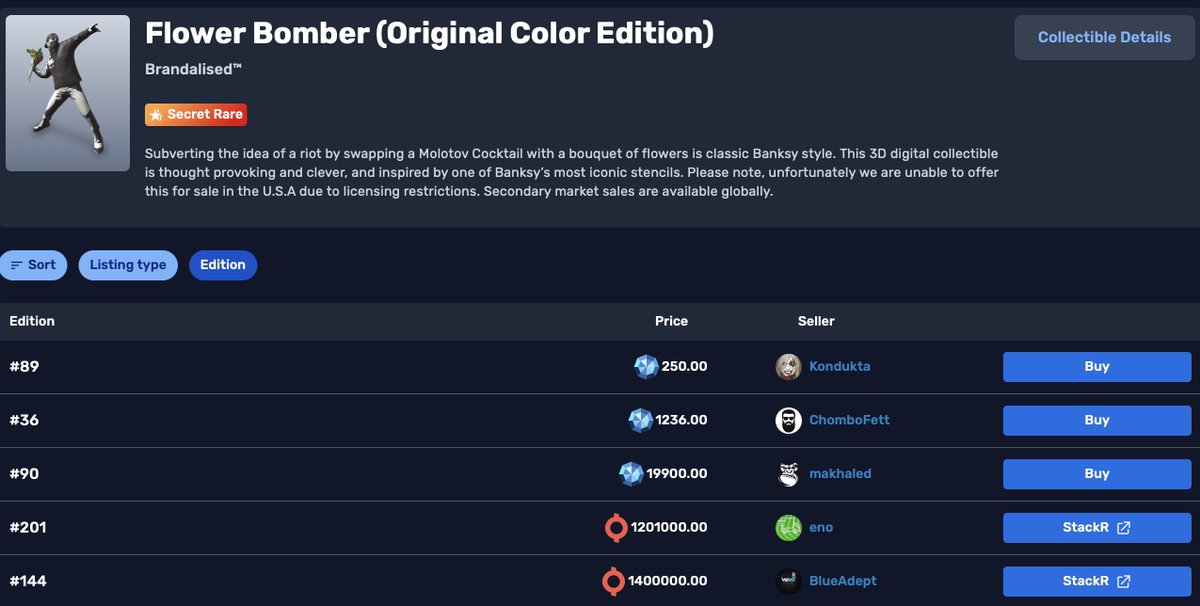
Task: Open eno's seller profile
Action: pos(821,528)
